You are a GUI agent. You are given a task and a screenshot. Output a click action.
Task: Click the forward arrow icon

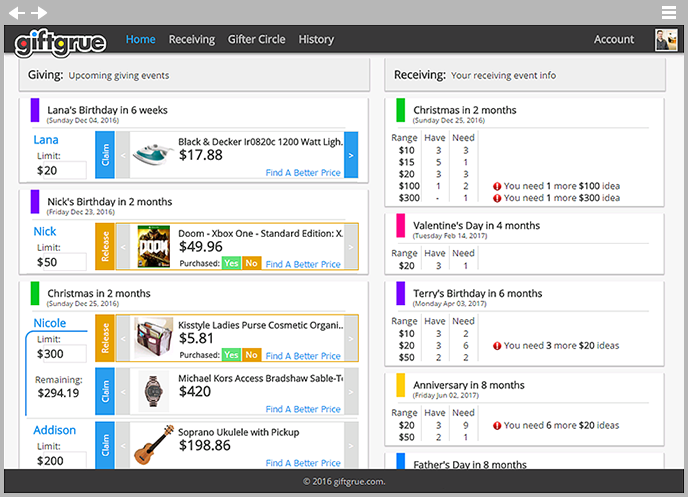39,13
